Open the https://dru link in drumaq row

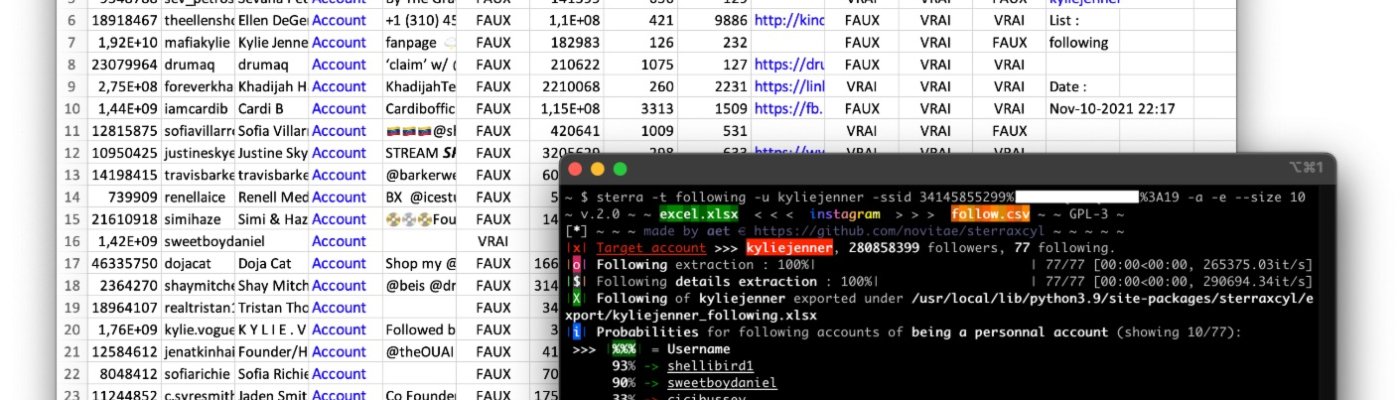pos(788,64)
